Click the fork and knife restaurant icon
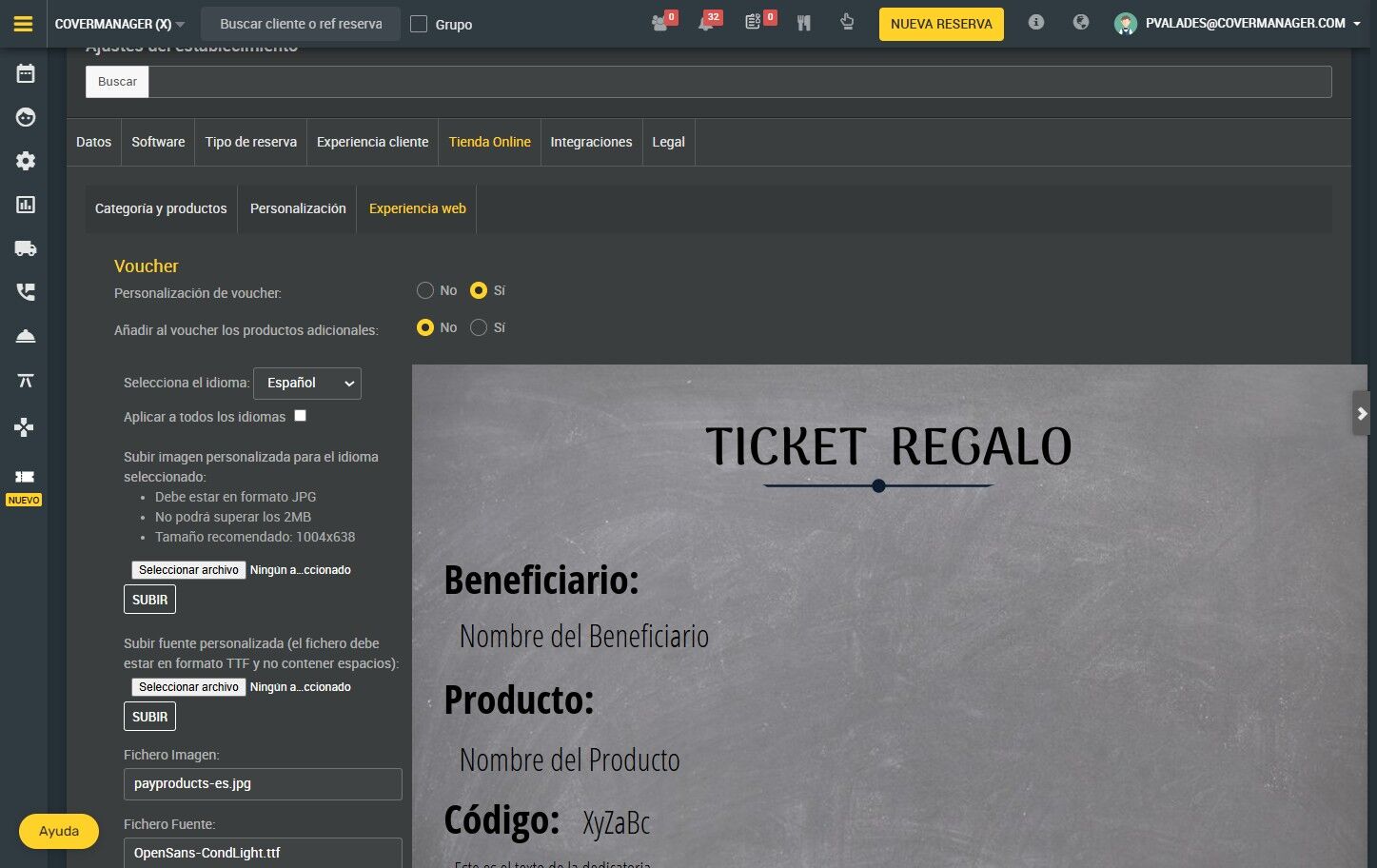Screen dimensions: 1377x868 [804, 23]
